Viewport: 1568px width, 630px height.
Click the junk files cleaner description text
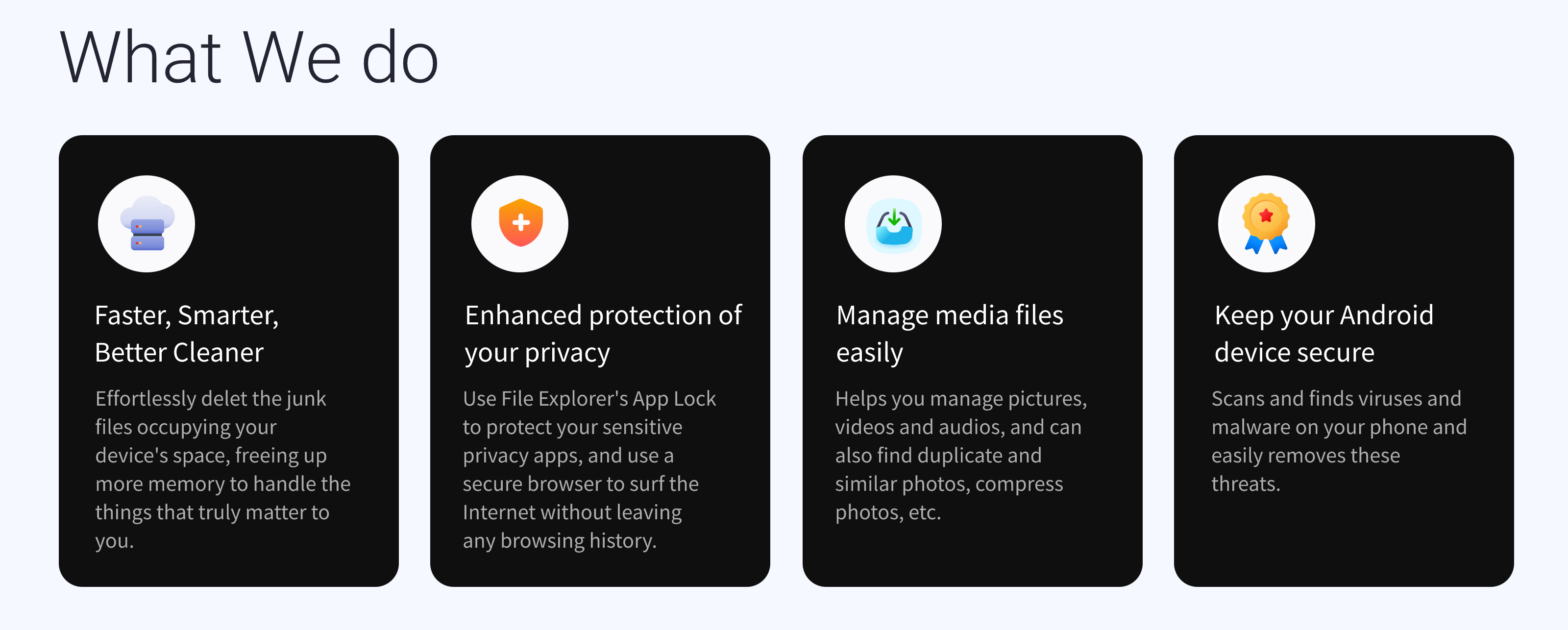[x=223, y=469]
